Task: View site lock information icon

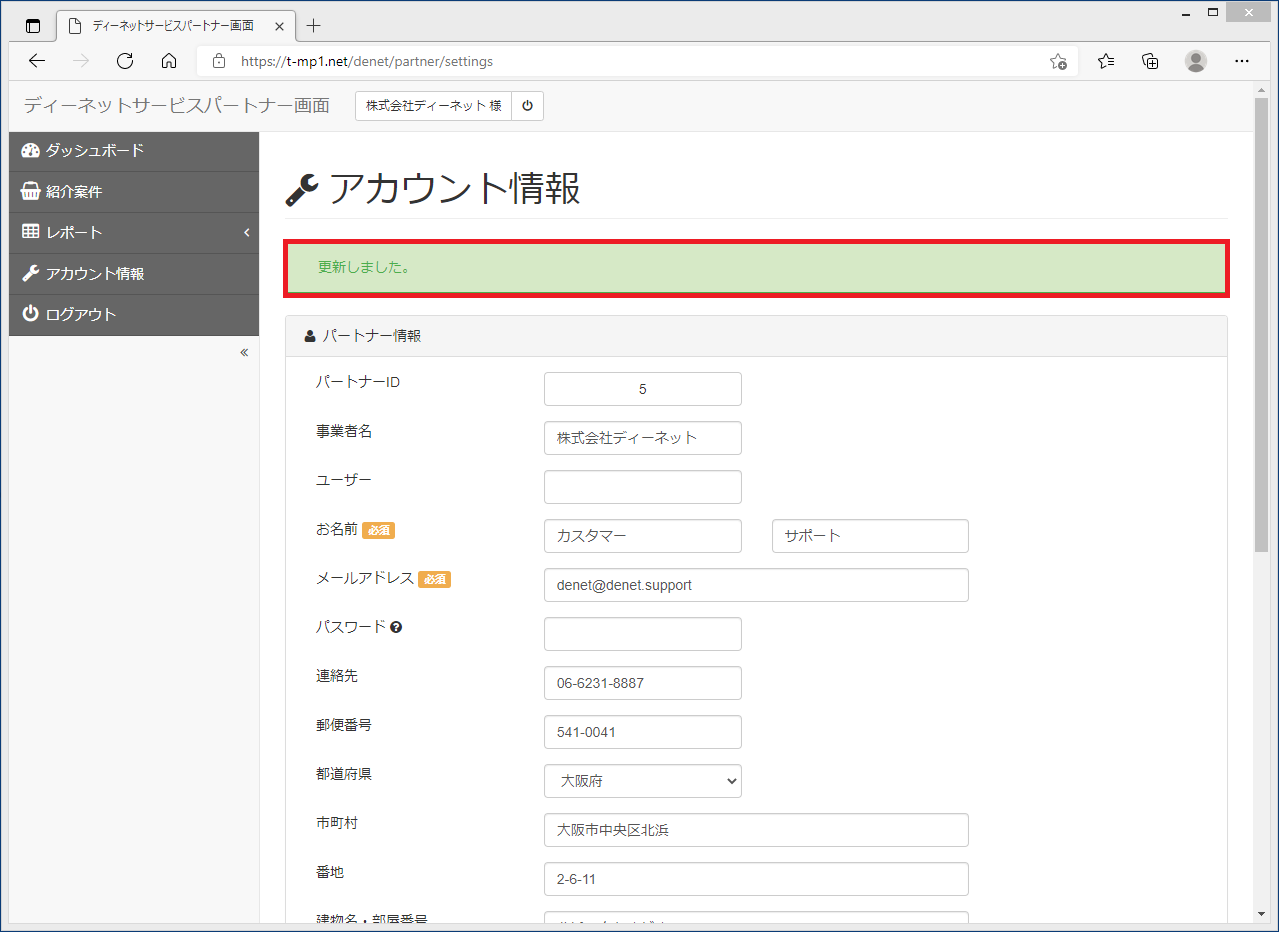Action: pos(219,61)
